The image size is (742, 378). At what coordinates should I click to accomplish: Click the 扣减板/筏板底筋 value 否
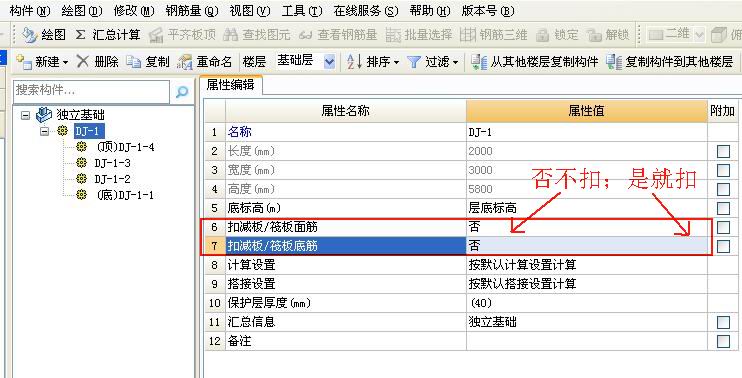587,246
